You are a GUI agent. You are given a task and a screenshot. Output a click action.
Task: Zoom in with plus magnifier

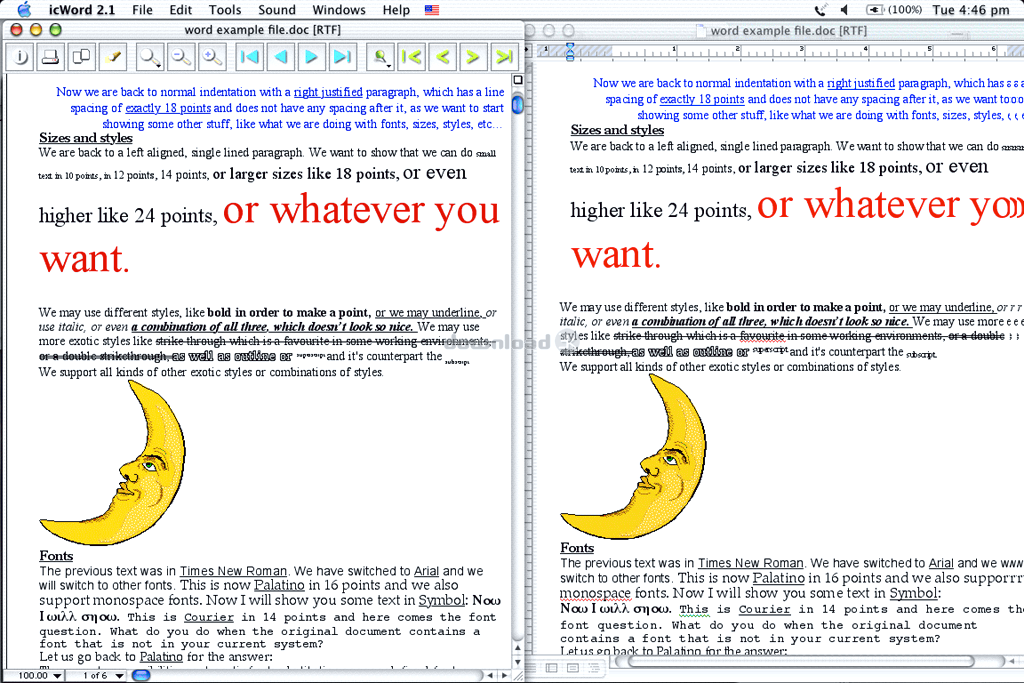click(x=212, y=57)
